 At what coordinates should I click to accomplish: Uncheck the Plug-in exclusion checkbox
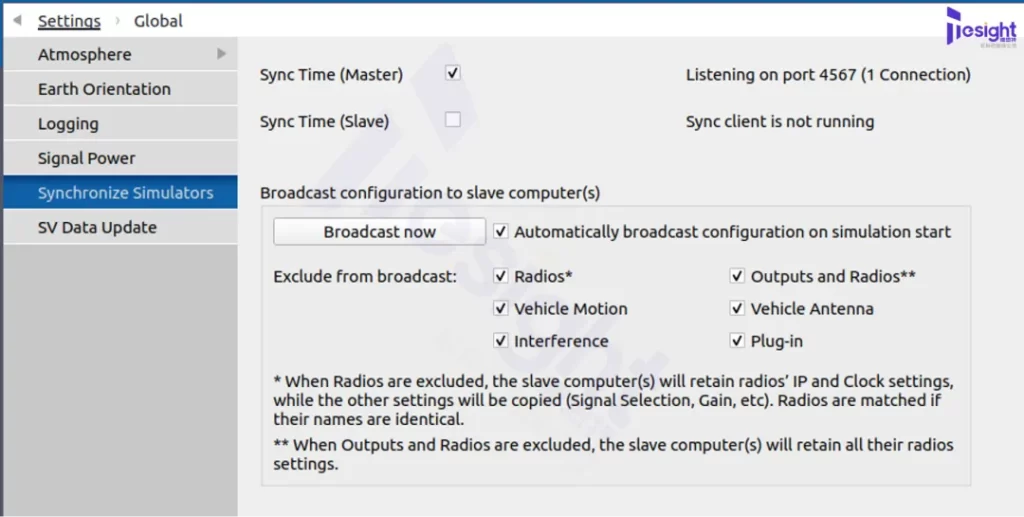(738, 341)
